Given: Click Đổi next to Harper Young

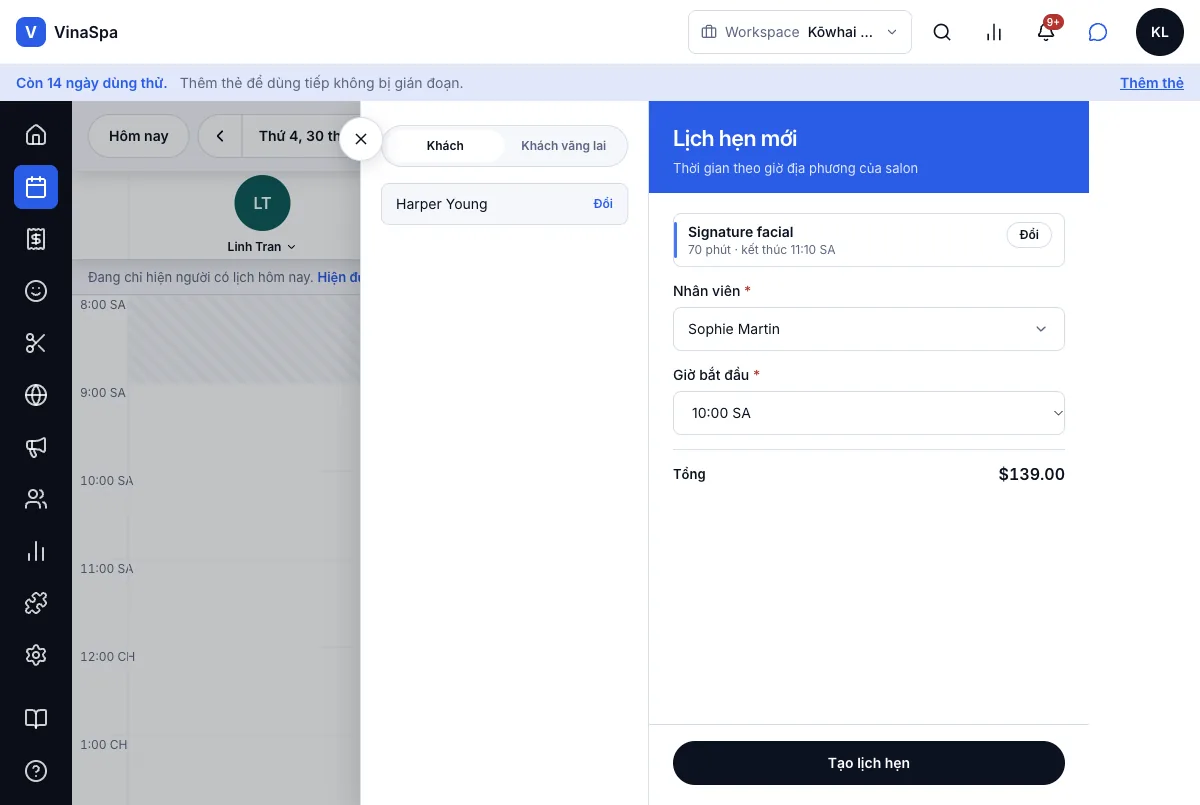Looking at the screenshot, I should click(x=603, y=204).
